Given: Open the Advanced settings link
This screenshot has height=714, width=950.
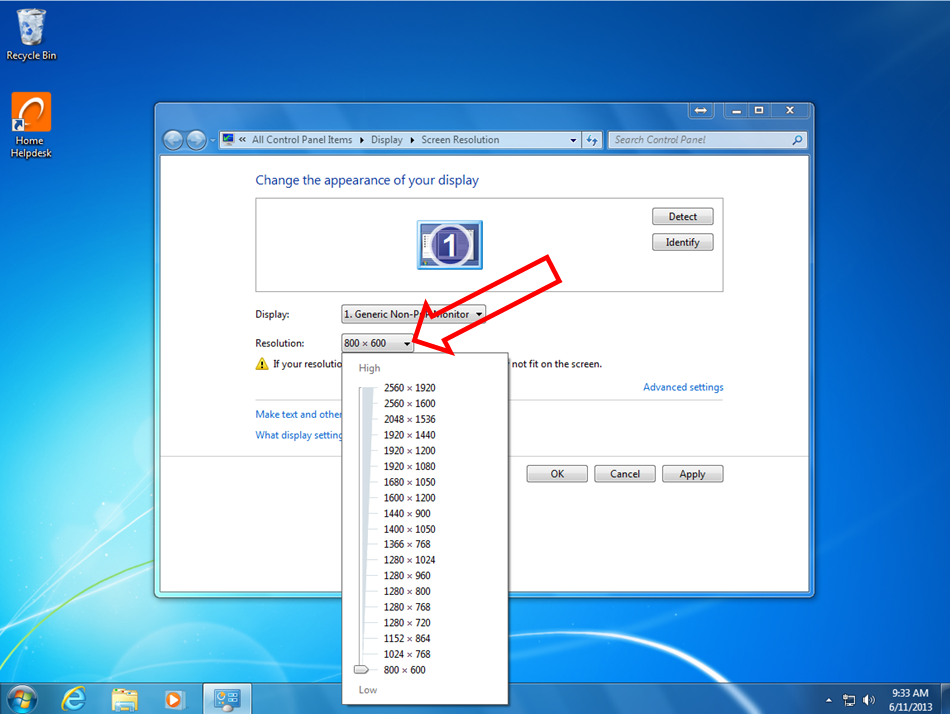Looking at the screenshot, I should pos(683,387).
